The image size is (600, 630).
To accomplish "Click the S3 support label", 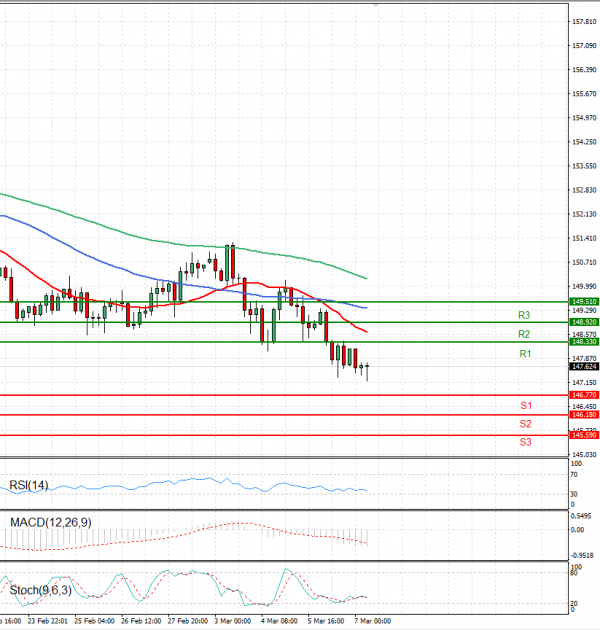I will click(525, 442).
